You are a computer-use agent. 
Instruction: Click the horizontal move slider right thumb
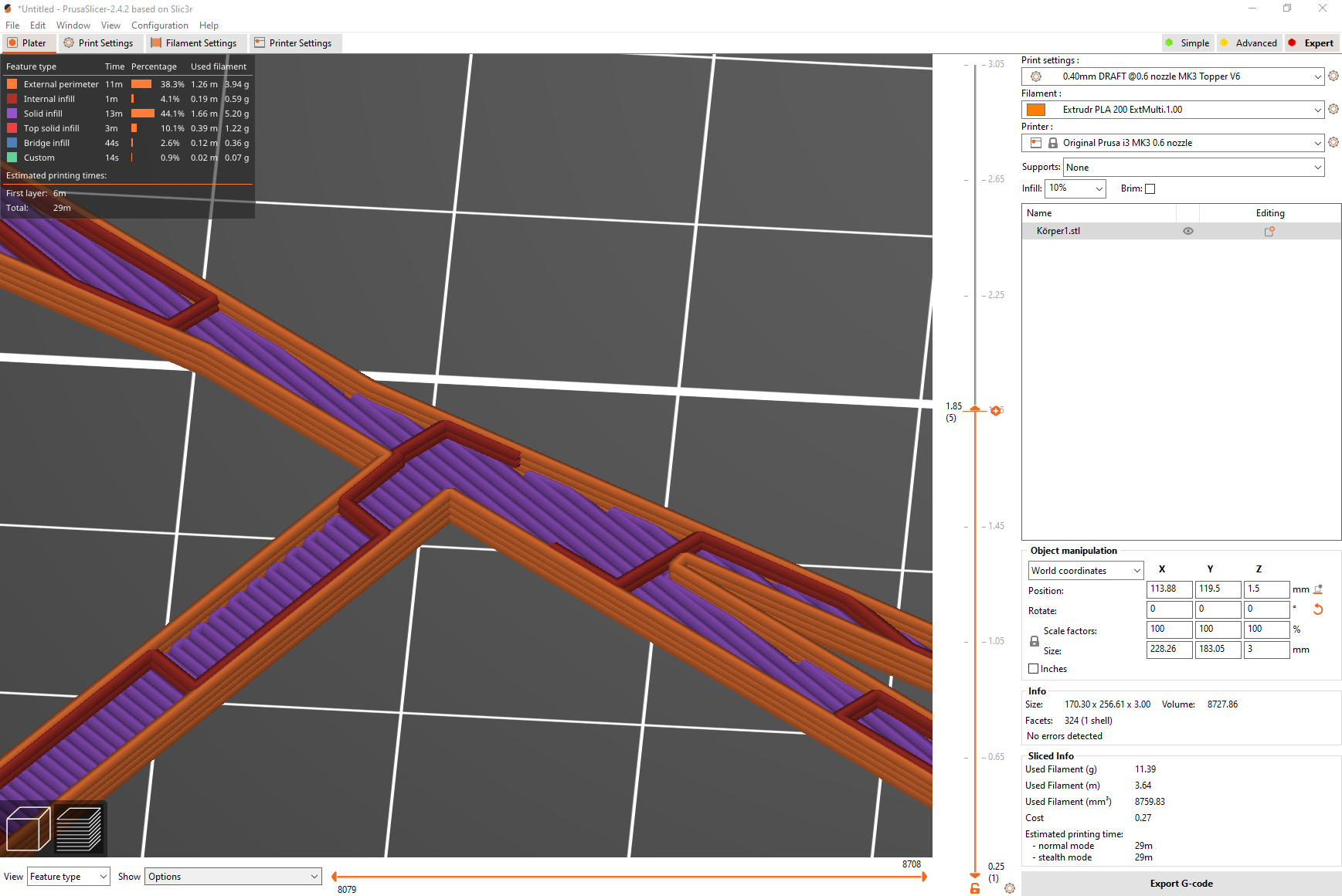click(x=924, y=877)
